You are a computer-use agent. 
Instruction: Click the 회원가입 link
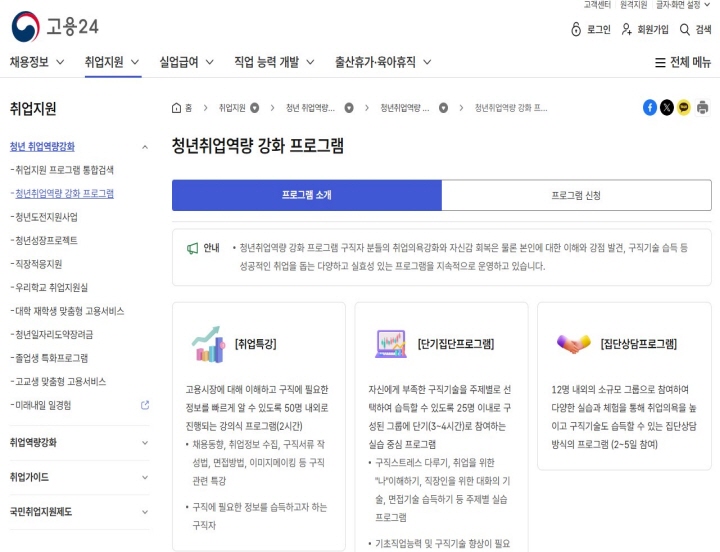point(653,30)
